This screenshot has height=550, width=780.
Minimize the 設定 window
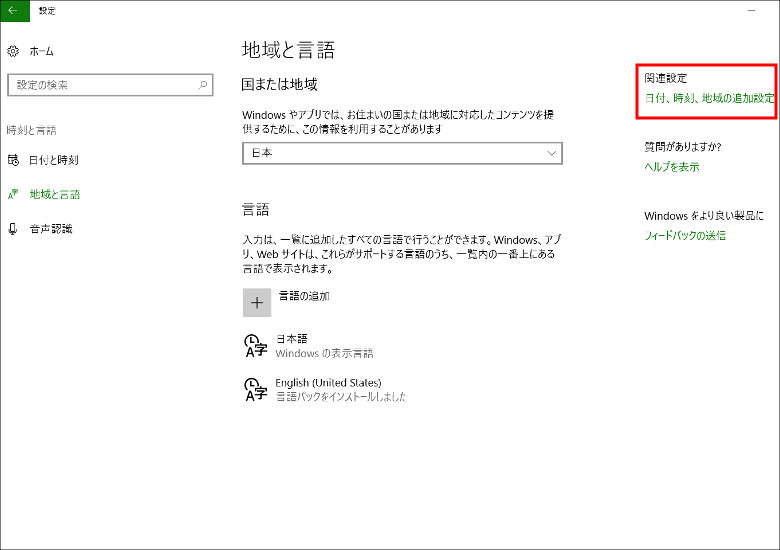751,10
